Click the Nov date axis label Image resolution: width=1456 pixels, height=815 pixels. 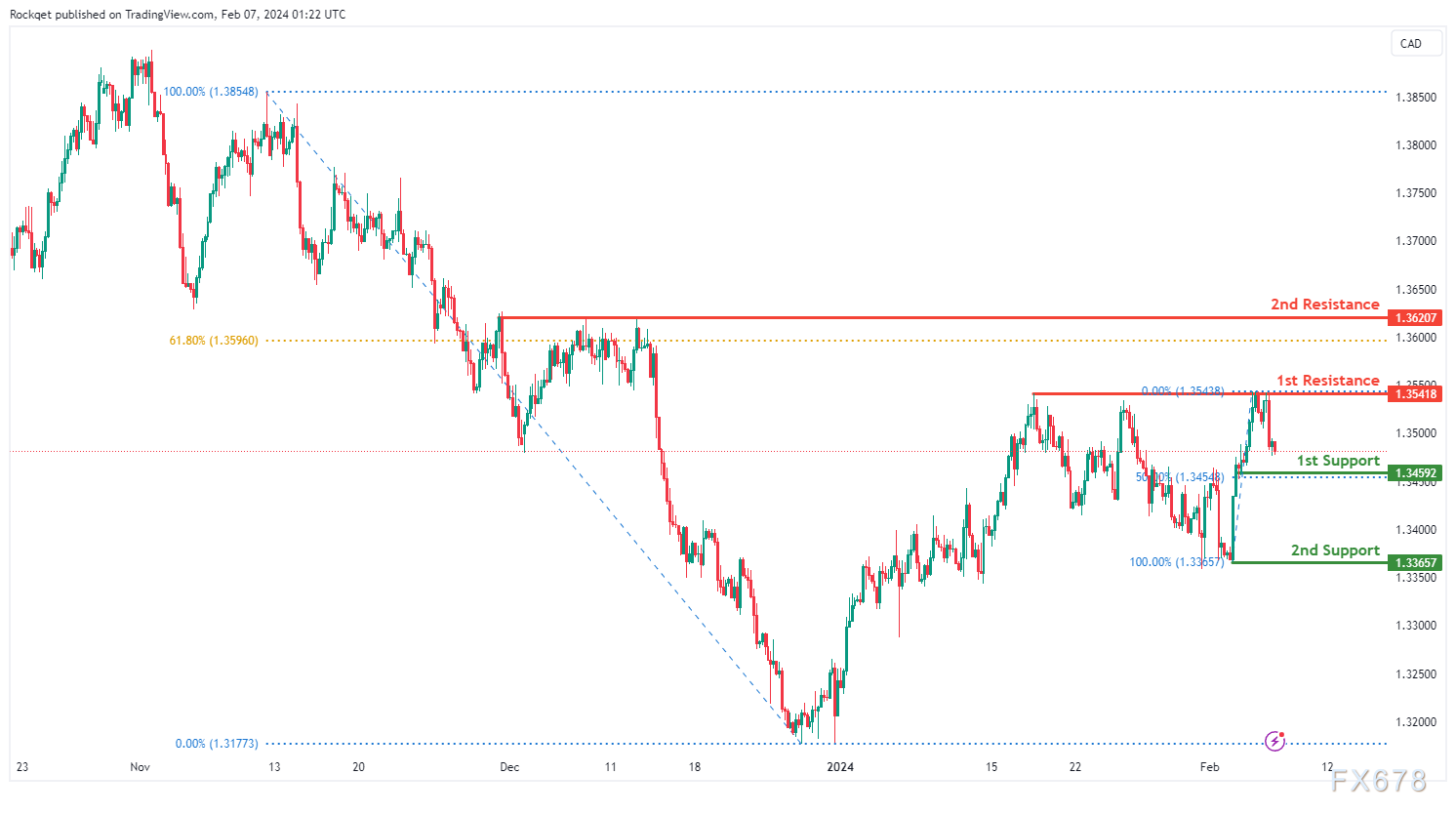coord(140,767)
